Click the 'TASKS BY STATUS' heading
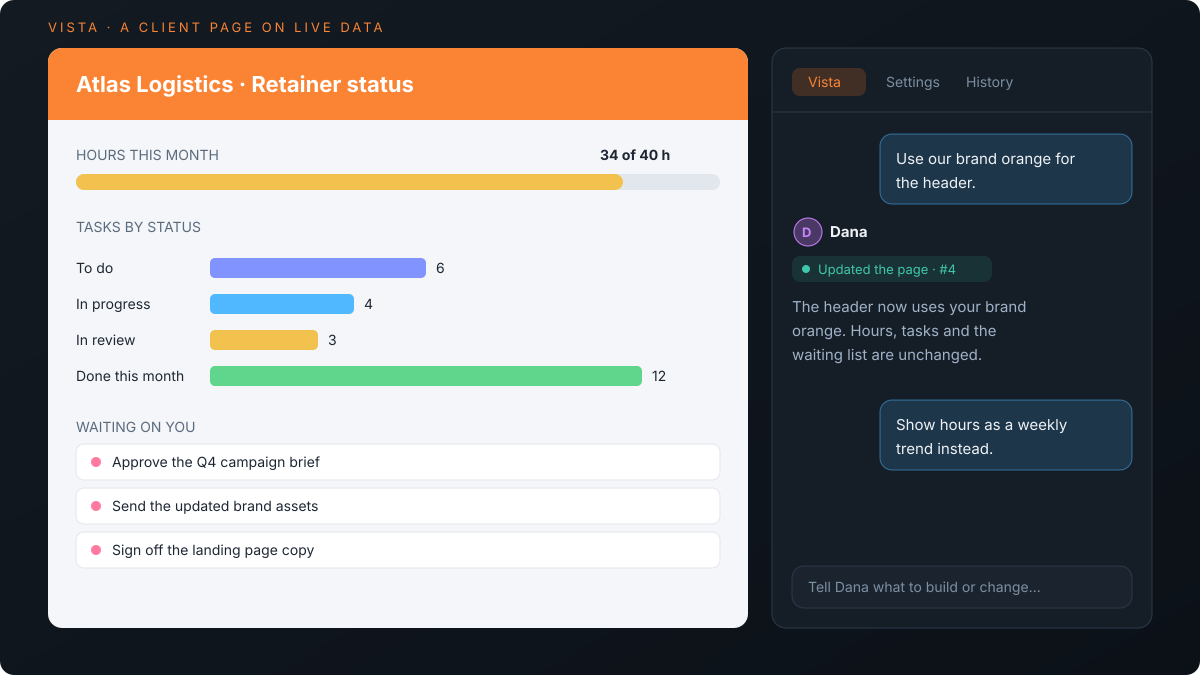The height and width of the screenshot is (675, 1200). [x=138, y=227]
